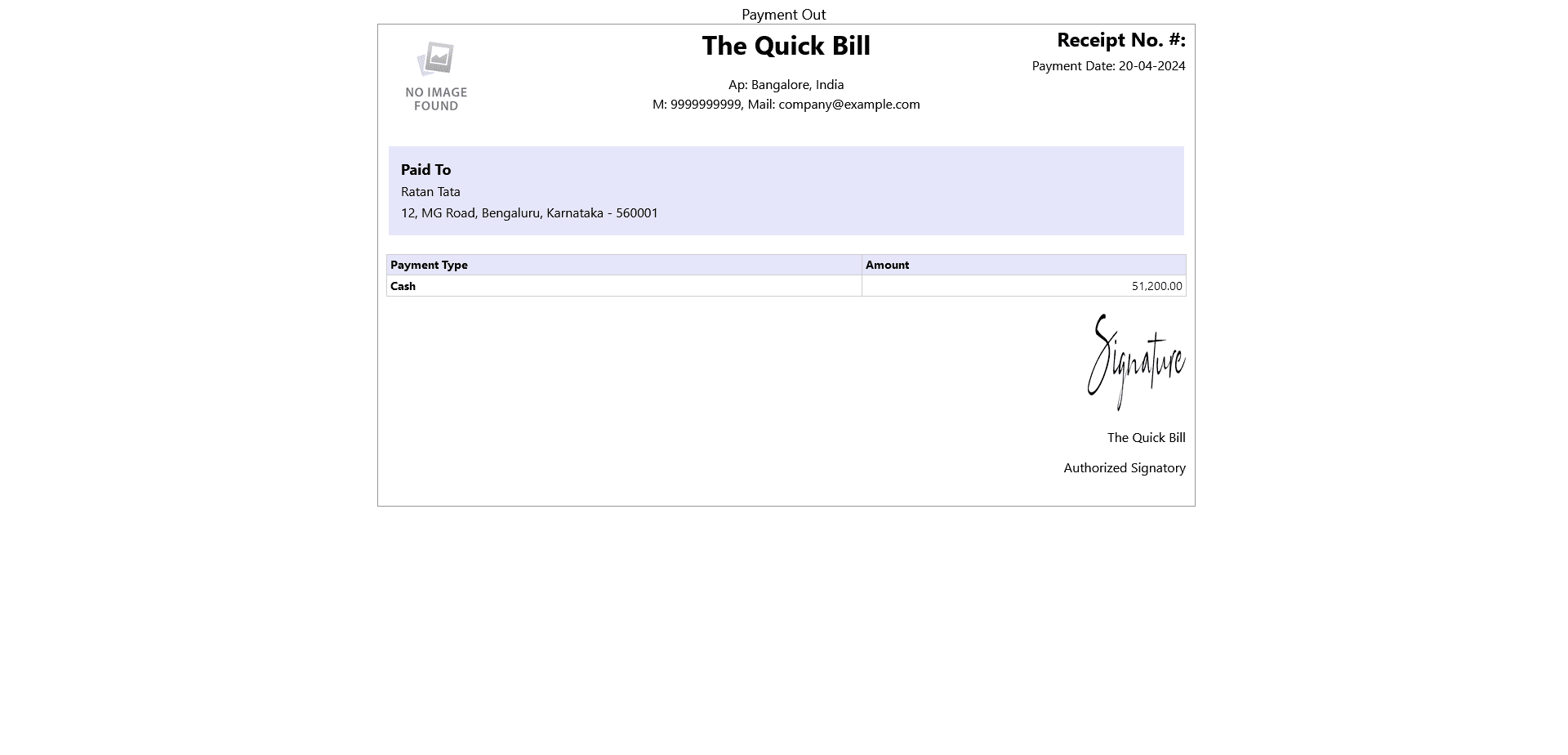The height and width of the screenshot is (755, 1568).
Task: Click the company@example.com mail contact line
Action: (849, 105)
